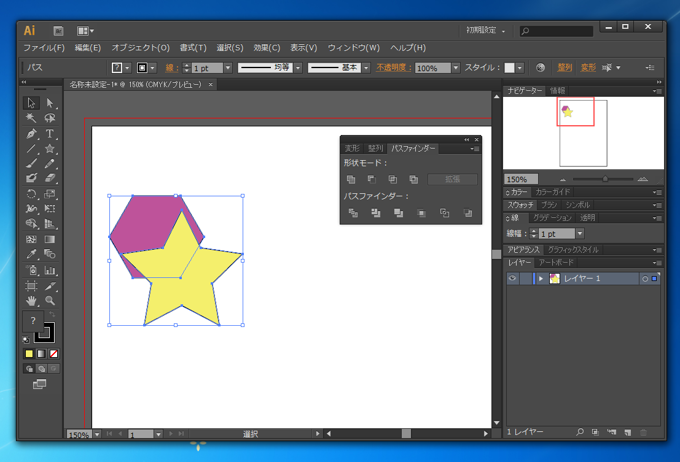The width and height of the screenshot is (680, 462).
Task: Toggle visibility eye of レイヤー 1
Action: coord(512,279)
